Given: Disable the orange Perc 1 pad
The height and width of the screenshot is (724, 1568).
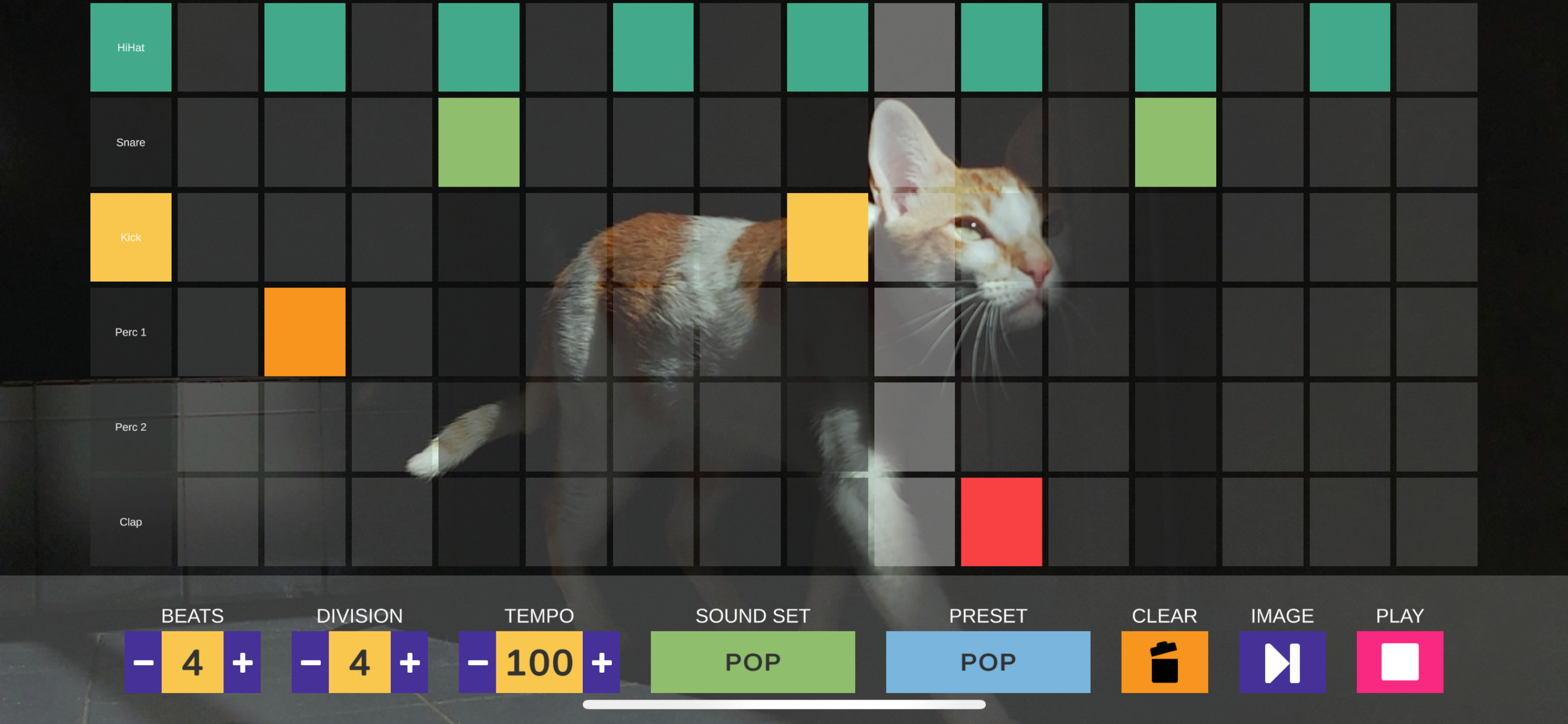Looking at the screenshot, I should pos(305,332).
